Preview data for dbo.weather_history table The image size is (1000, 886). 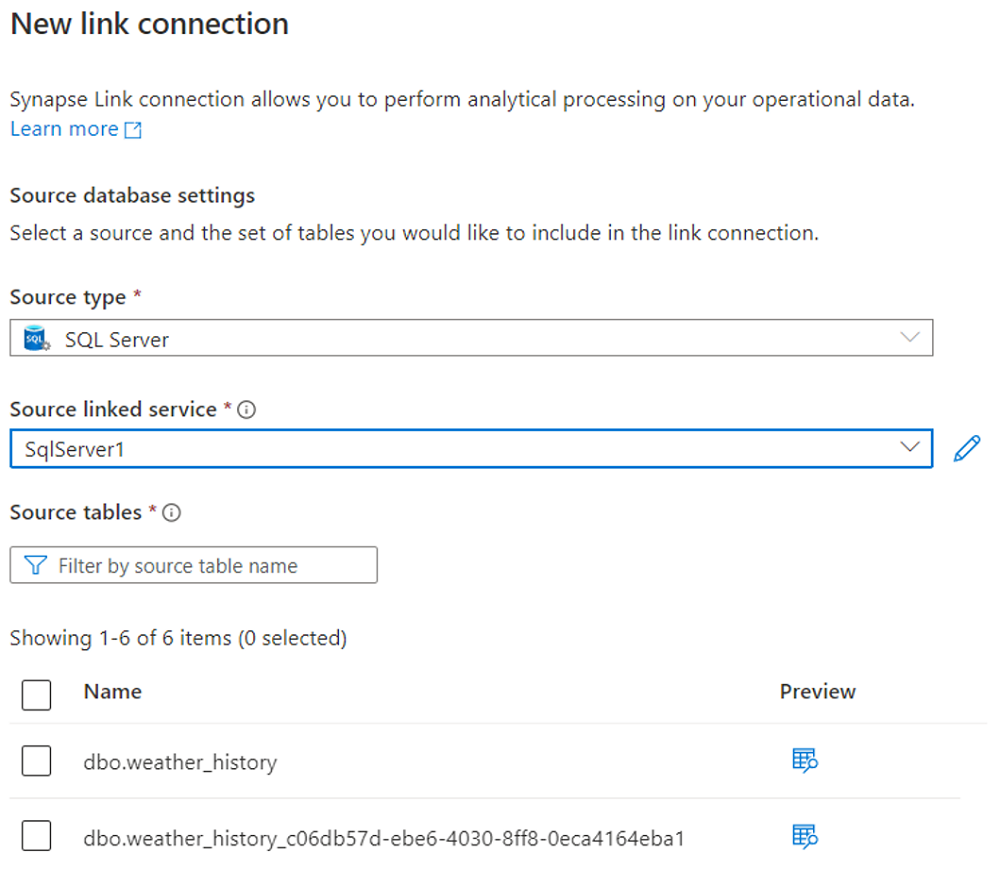(x=804, y=761)
